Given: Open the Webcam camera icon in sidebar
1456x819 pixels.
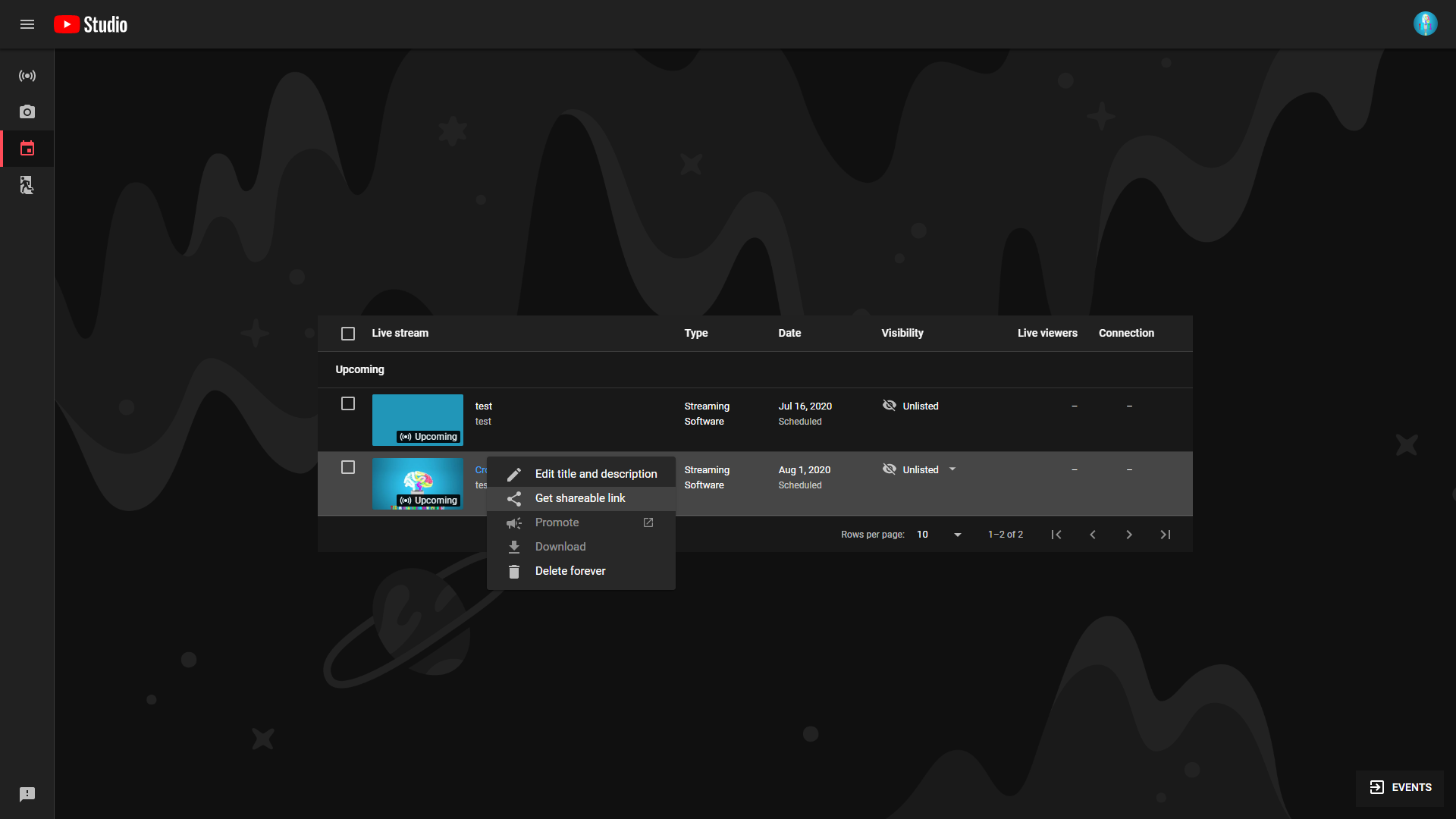Looking at the screenshot, I should 27,112.
